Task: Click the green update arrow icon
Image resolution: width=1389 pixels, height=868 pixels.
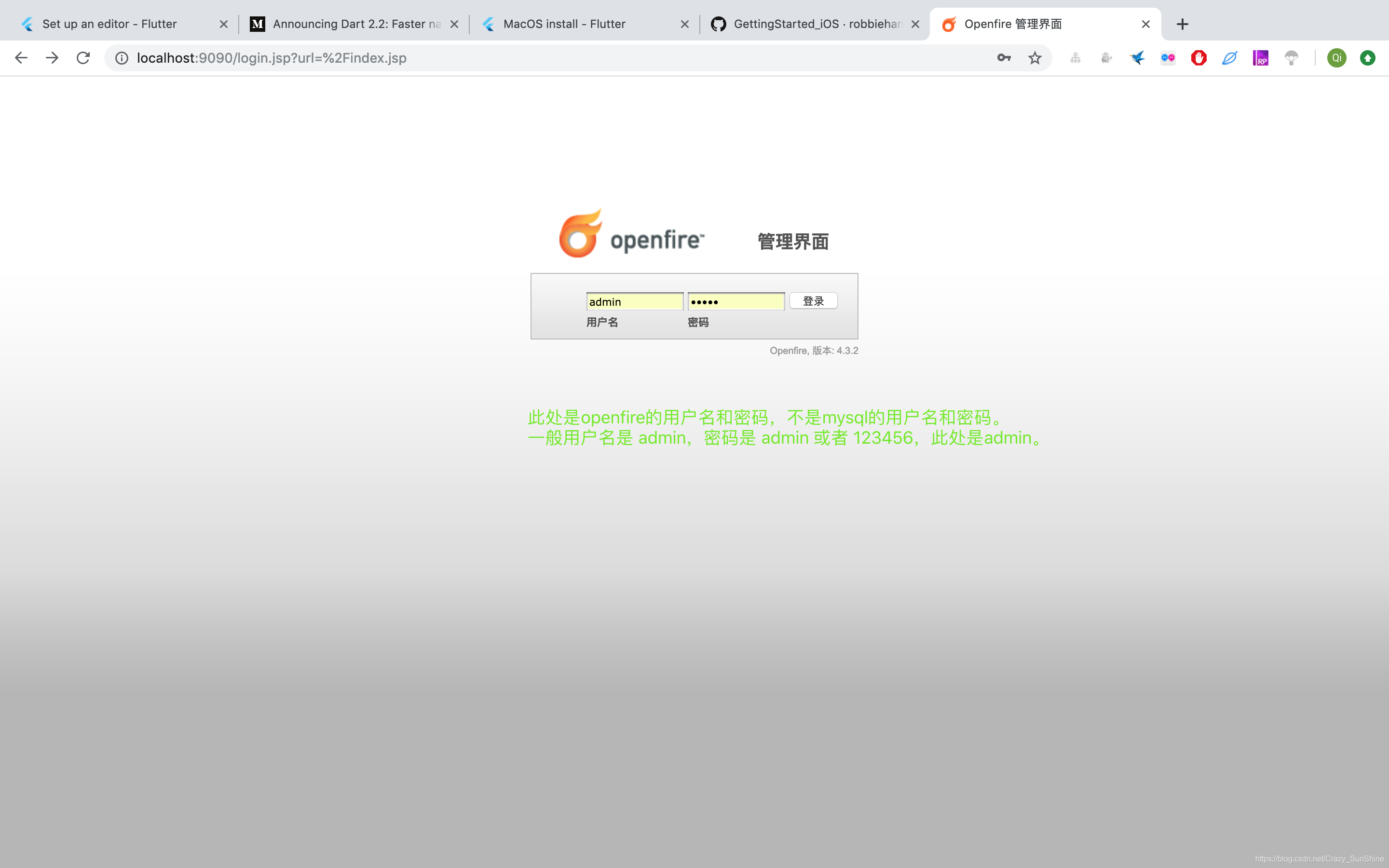Action: (1368, 58)
